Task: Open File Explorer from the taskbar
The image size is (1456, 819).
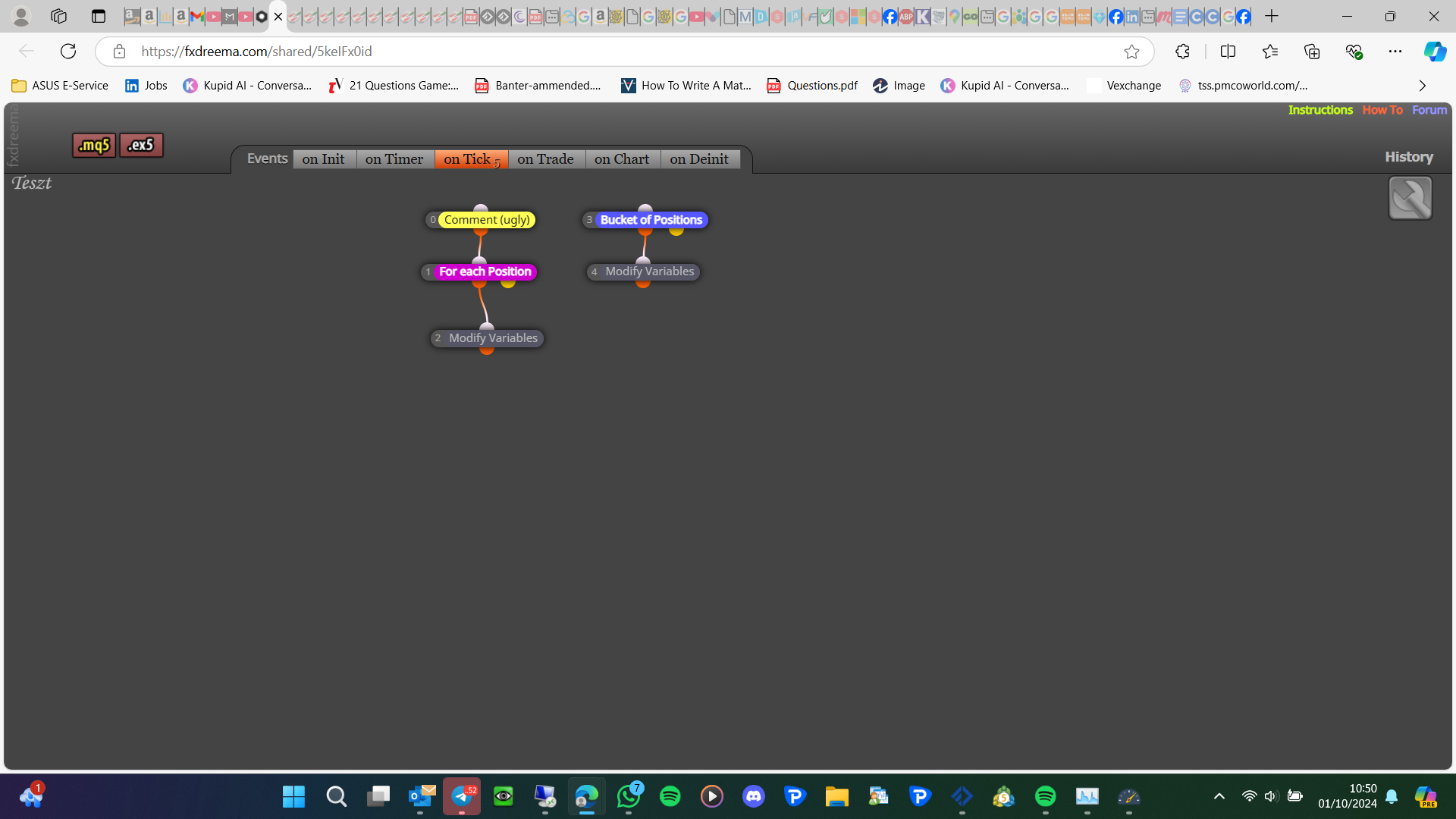Action: tap(837, 796)
